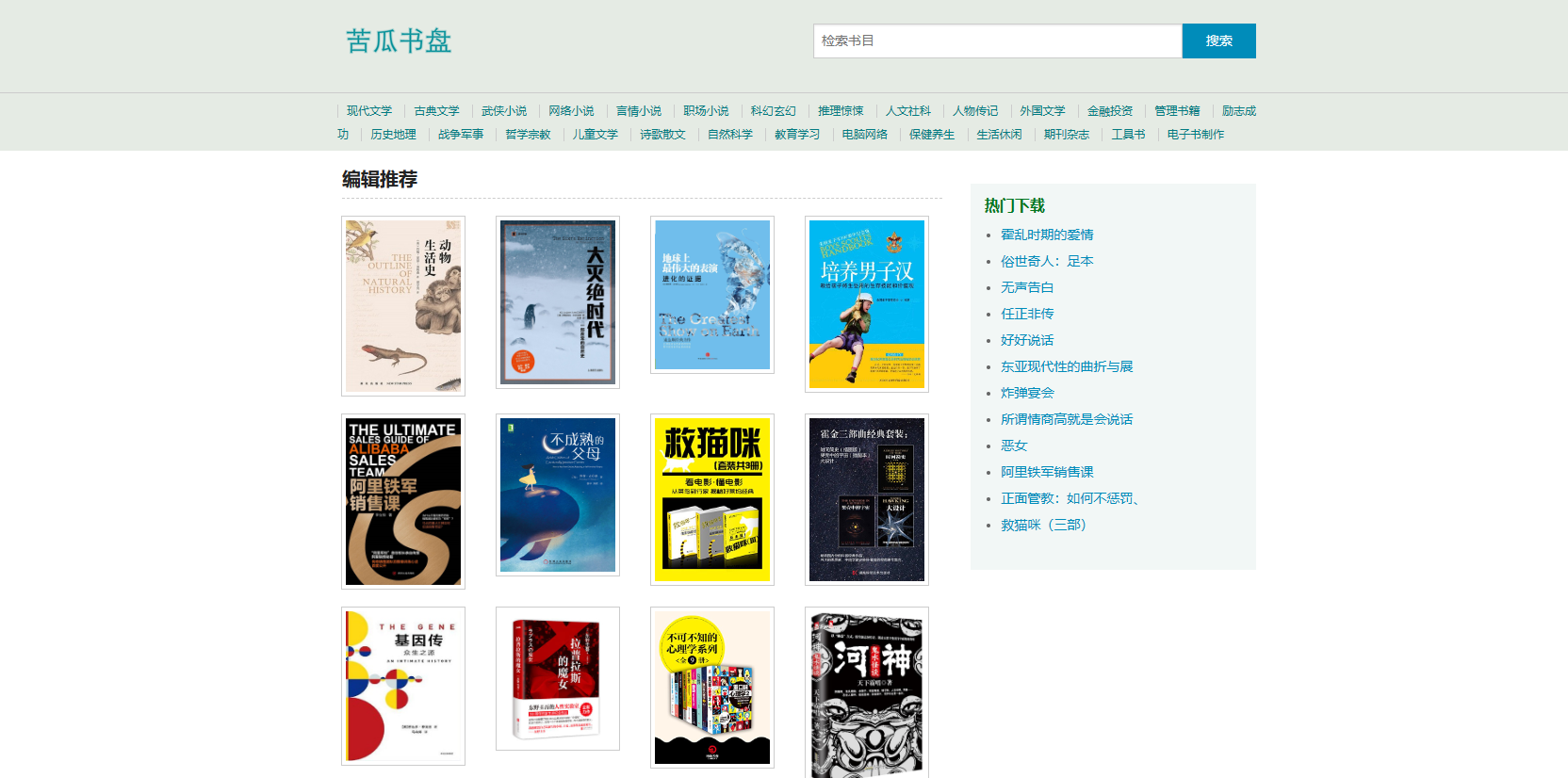Open the 基因传 book cover
The width and height of the screenshot is (1568, 778).
click(x=403, y=687)
